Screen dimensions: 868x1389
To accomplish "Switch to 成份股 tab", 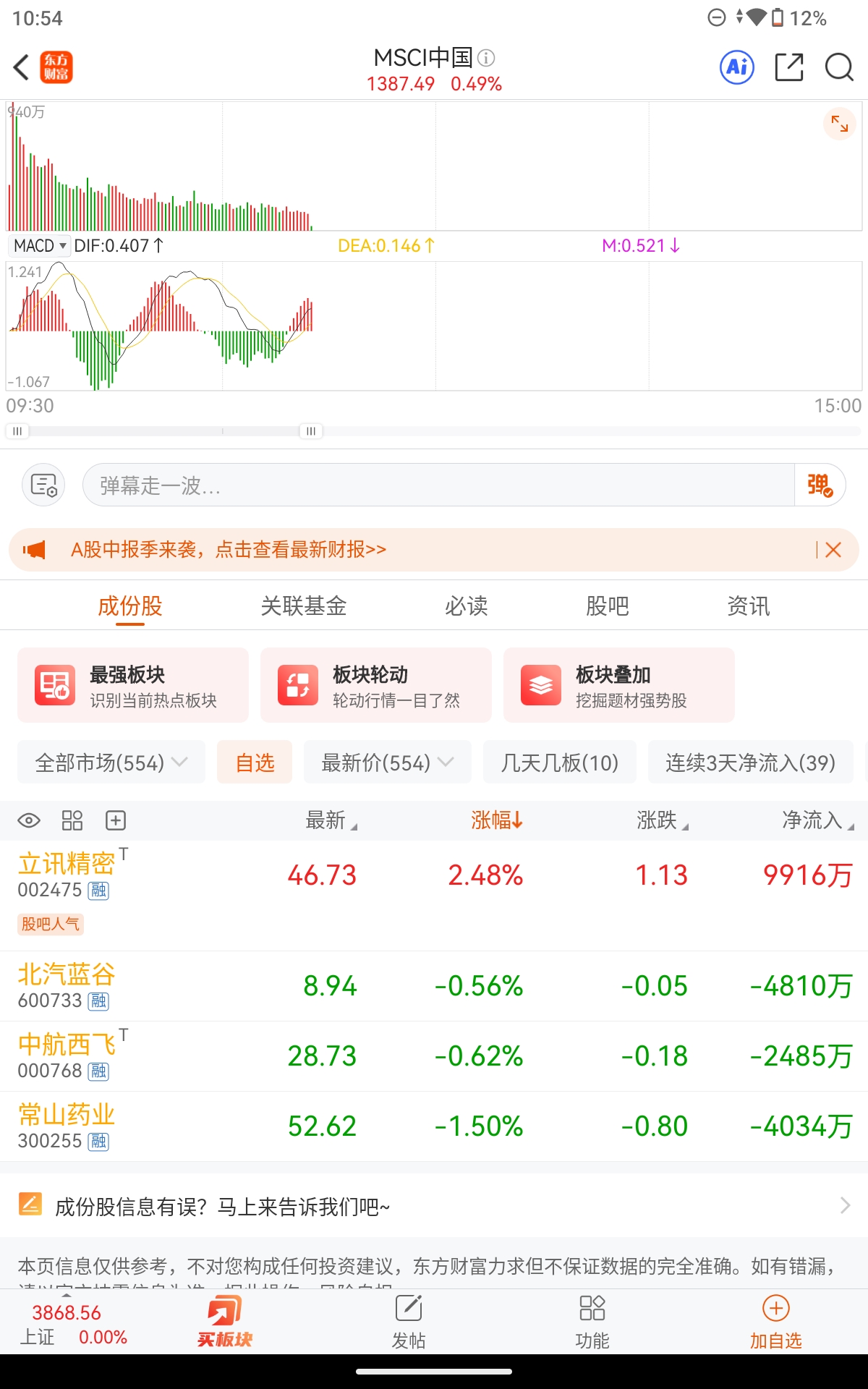I will tap(130, 606).
